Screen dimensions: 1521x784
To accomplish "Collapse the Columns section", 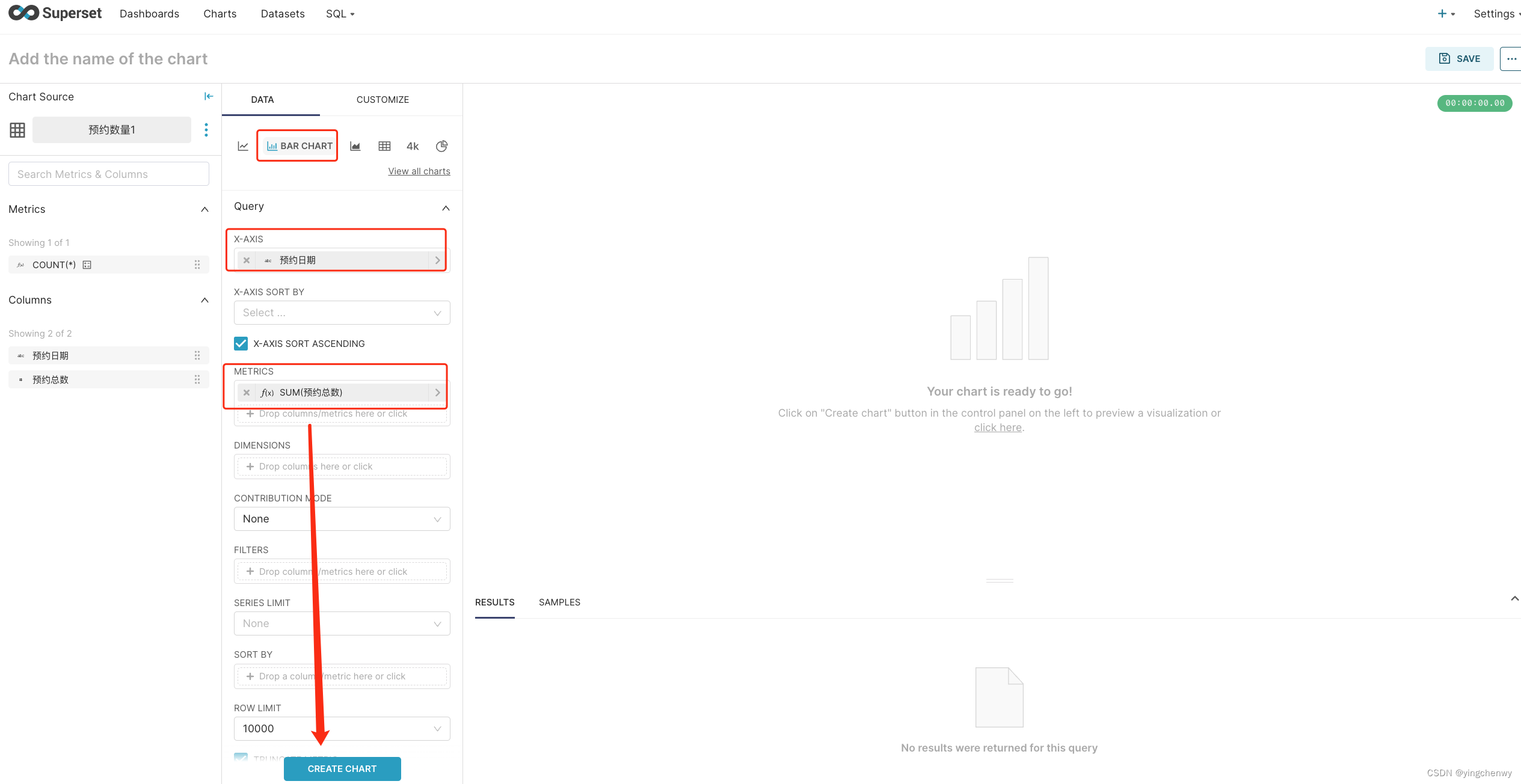I will click(x=204, y=300).
